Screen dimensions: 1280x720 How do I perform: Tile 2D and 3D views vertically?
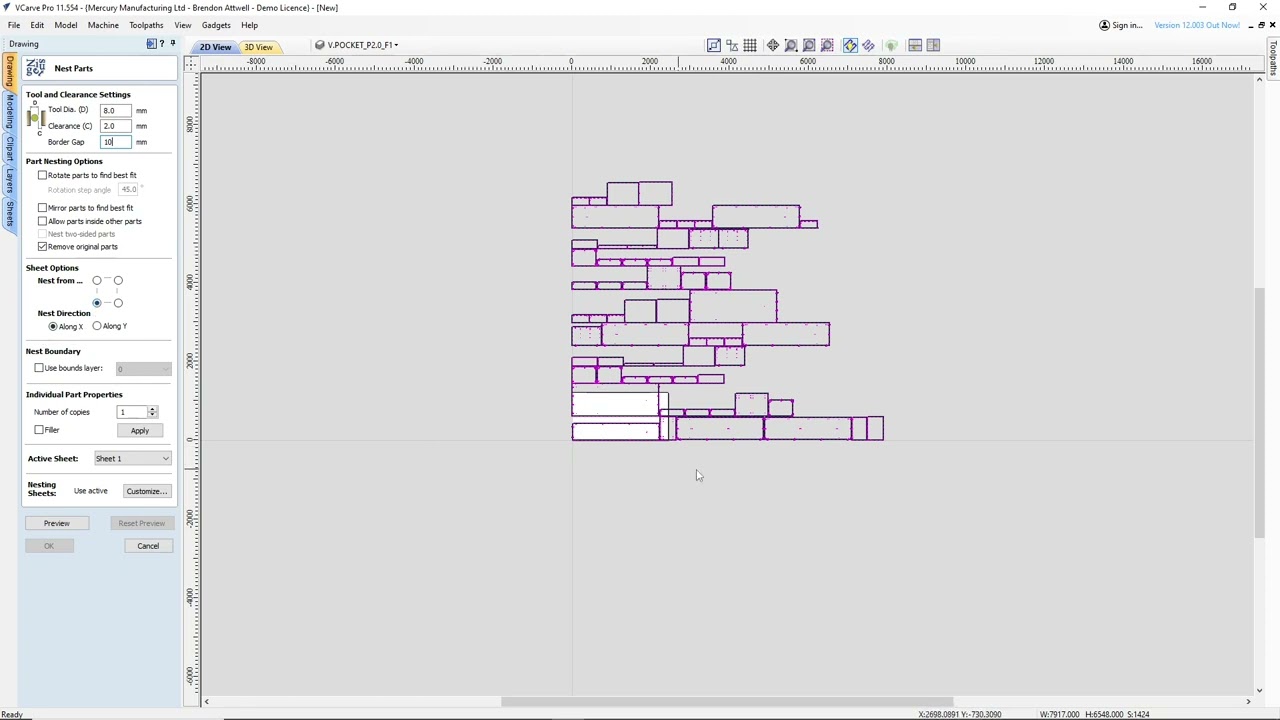coord(933,45)
